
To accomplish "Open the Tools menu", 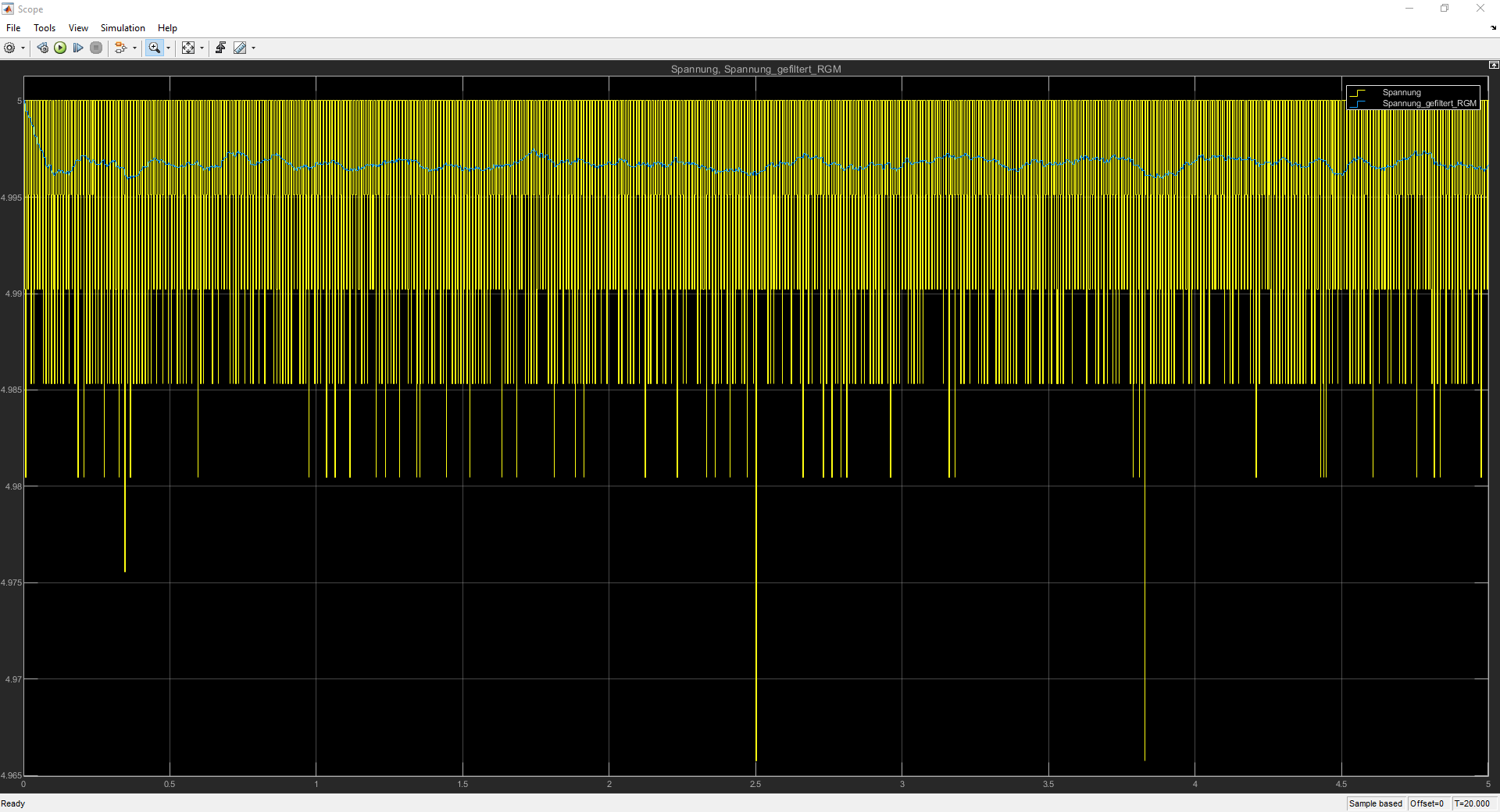I will click(45, 28).
